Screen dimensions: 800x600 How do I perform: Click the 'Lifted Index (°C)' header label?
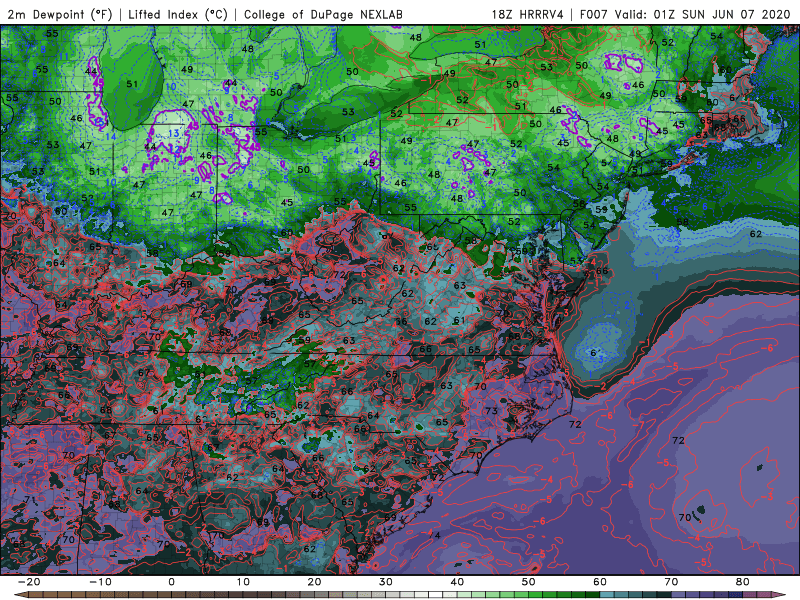178,14
